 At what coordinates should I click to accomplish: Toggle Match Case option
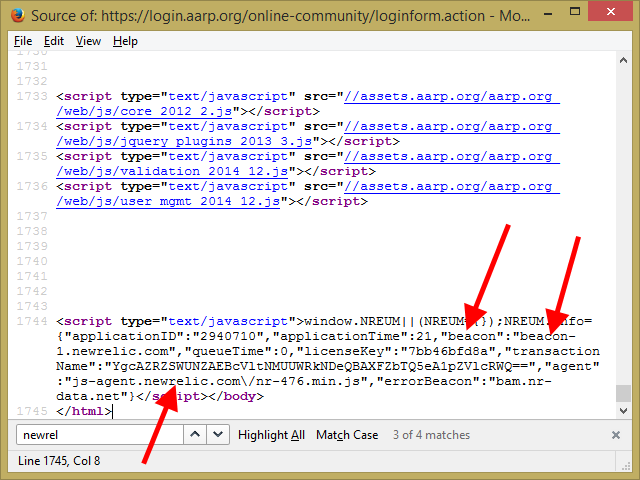[x=347, y=435]
